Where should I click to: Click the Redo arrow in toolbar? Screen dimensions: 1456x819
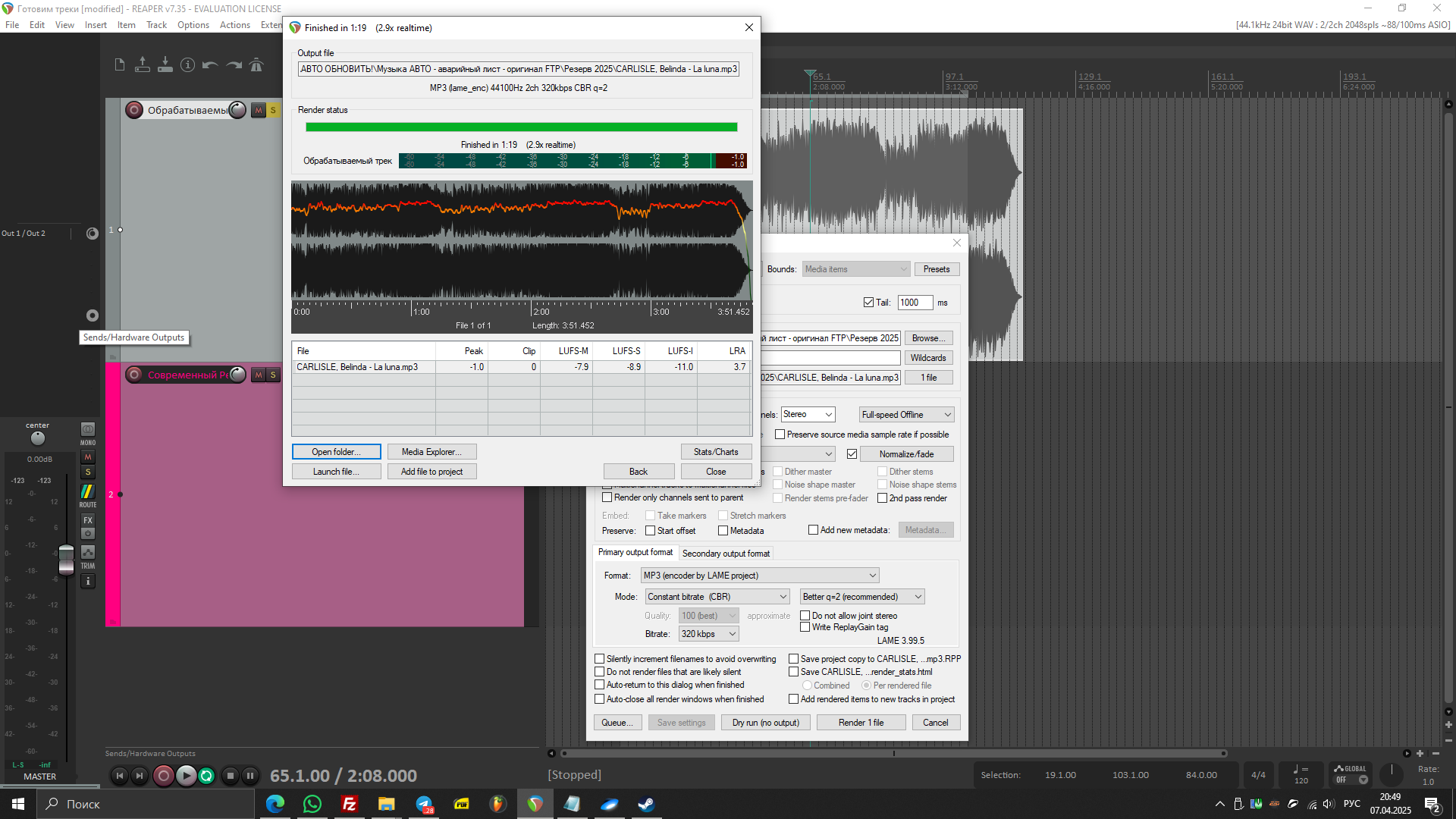[234, 65]
